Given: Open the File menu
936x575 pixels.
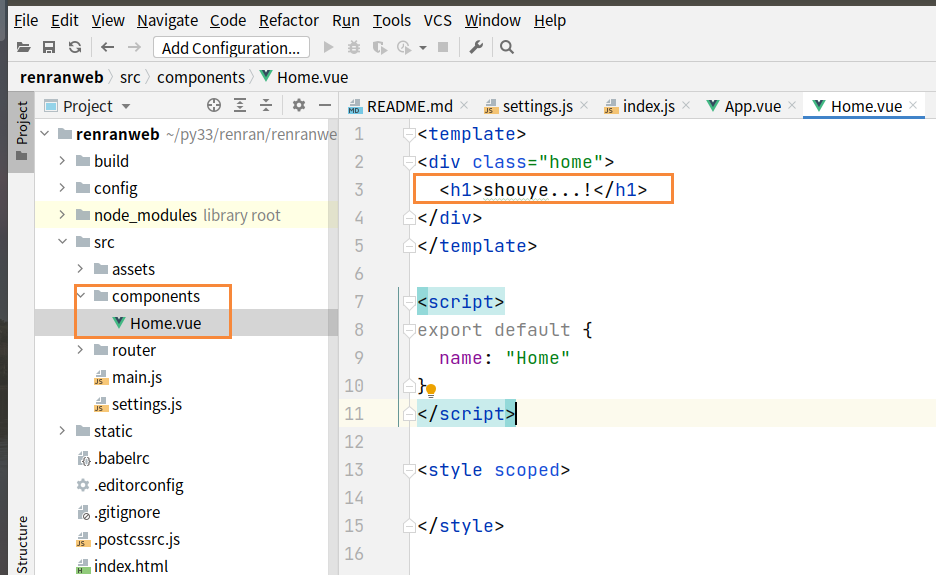Looking at the screenshot, I should (26, 20).
